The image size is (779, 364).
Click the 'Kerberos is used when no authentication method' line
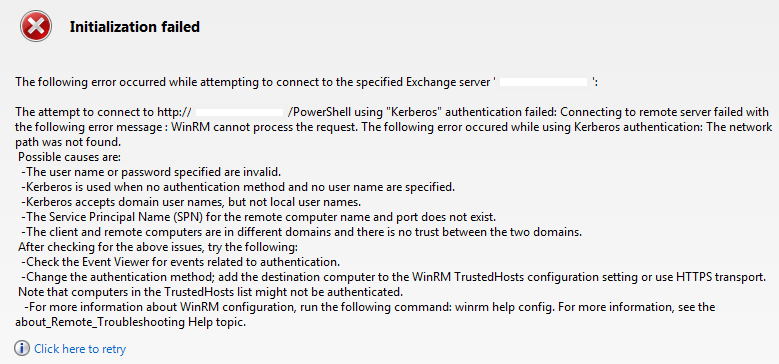pos(238,188)
